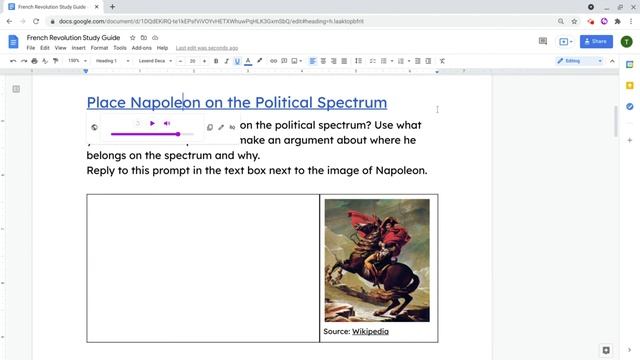The image size is (640, 360).
Task: Expand bulleted list options arrow
Action: (392, 61)
